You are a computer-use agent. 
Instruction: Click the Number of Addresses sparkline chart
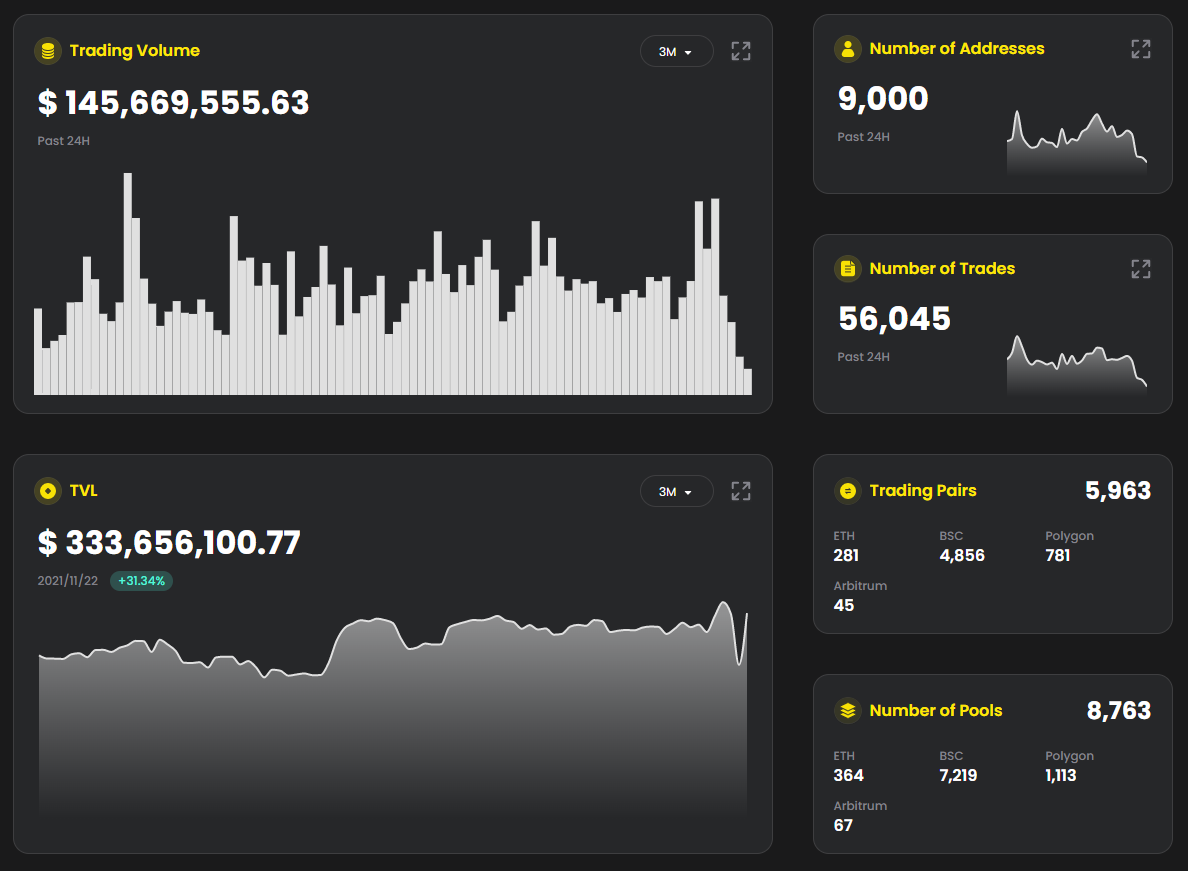(x=1077, y=144)
